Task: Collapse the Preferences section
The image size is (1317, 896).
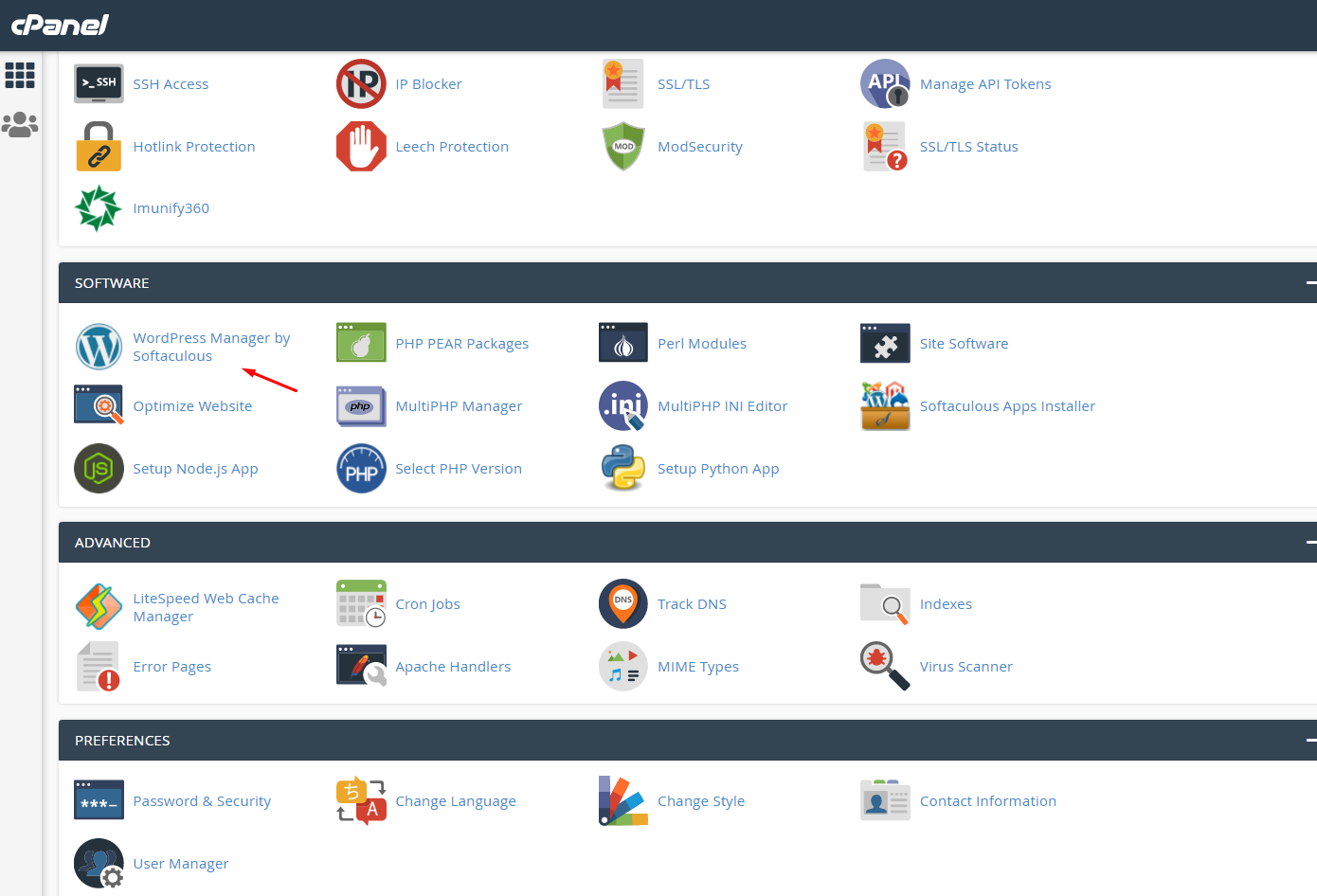Action: point(1310,741)
